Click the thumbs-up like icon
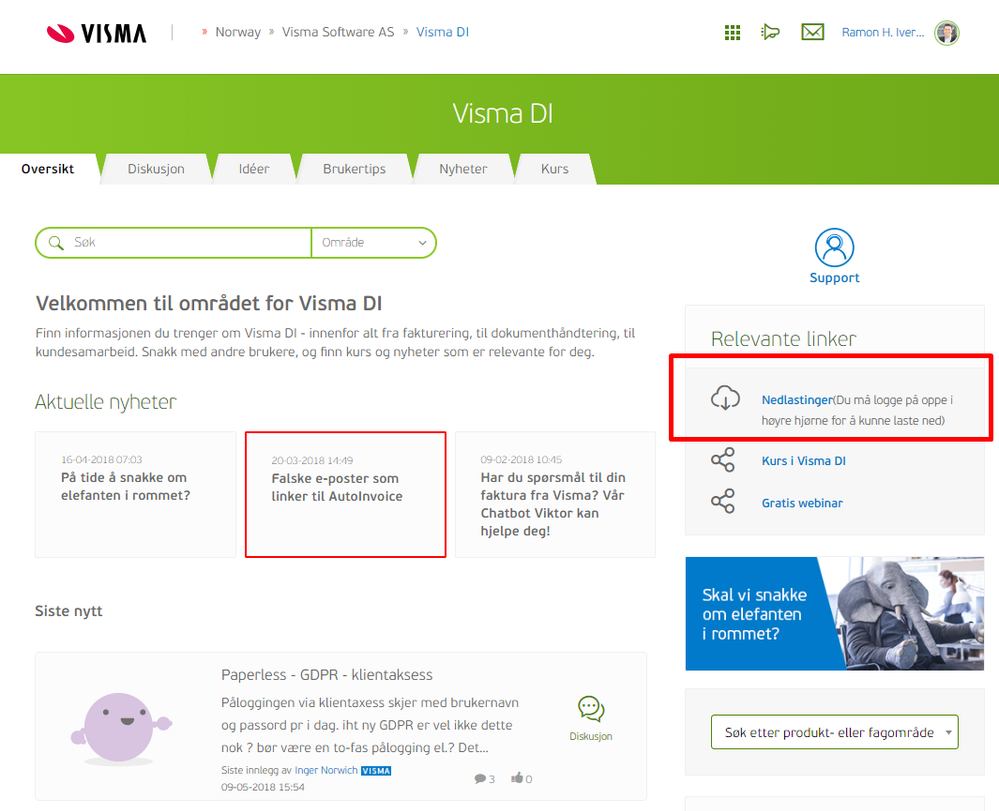This screenshot has width=999, height=811. click(x=517, y=778)
